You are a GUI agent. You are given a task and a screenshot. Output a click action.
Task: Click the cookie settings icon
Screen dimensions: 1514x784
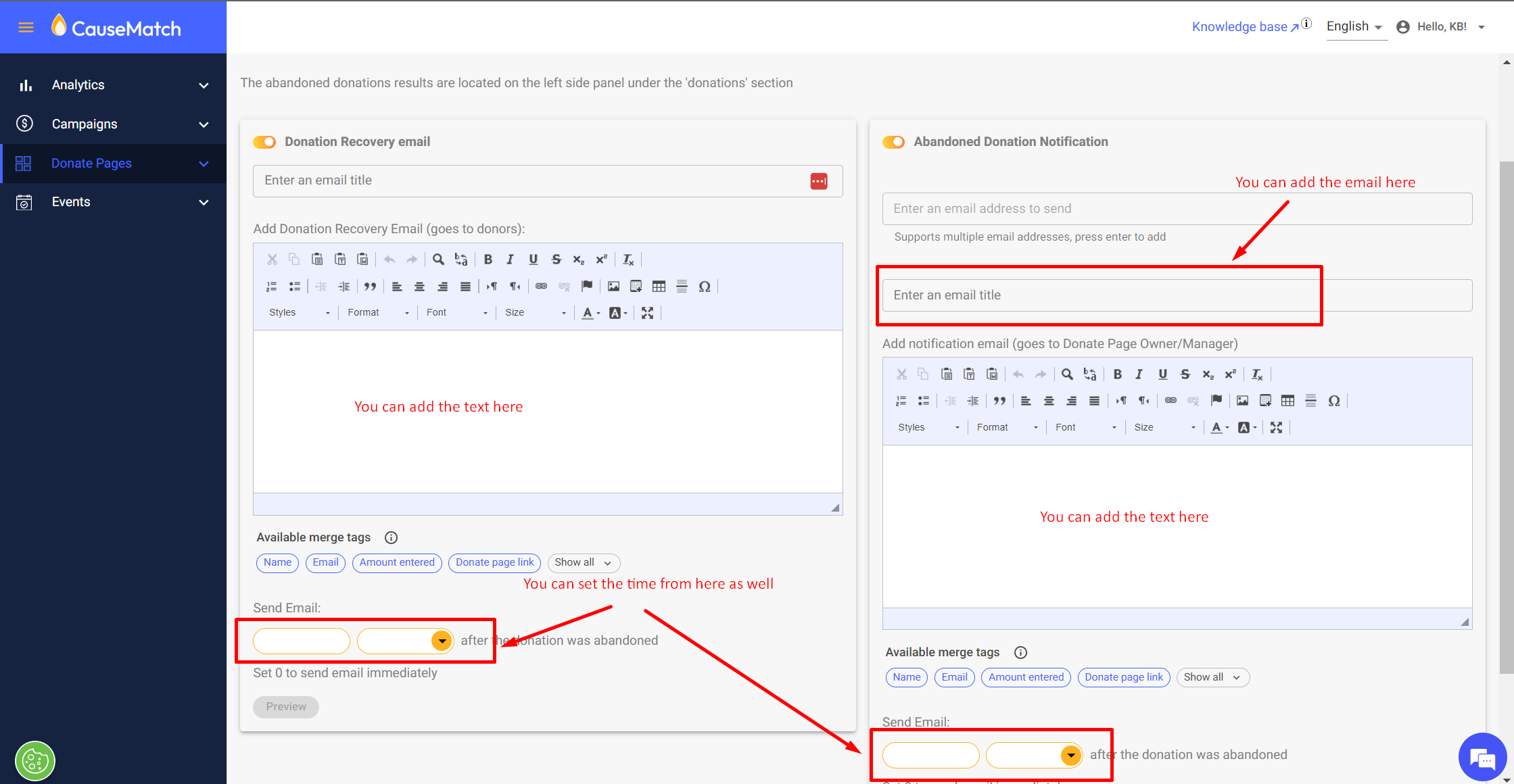click(35, 761)
